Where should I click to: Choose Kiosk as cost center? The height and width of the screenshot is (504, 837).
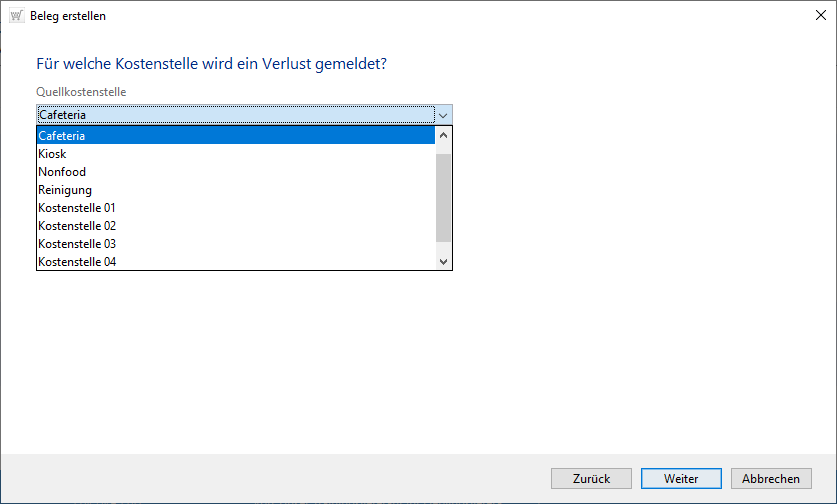click(x=235, y=154)
